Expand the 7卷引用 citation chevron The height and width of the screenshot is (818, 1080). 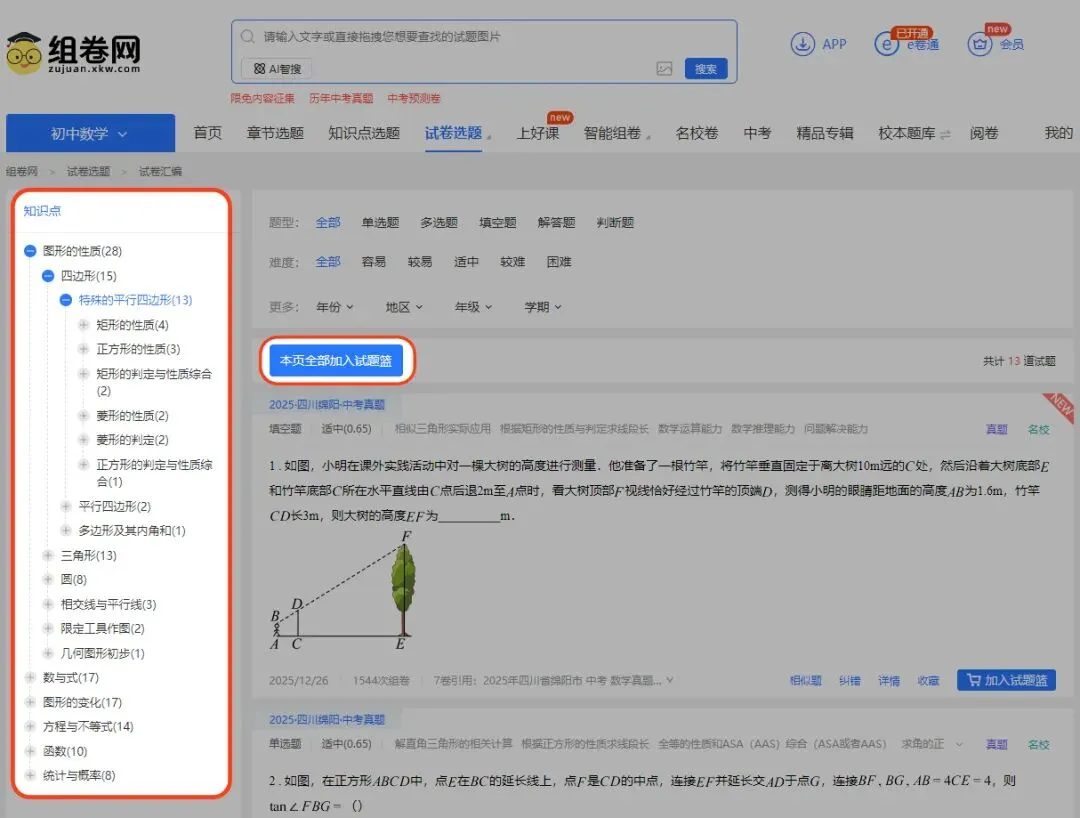click(670, 680)
